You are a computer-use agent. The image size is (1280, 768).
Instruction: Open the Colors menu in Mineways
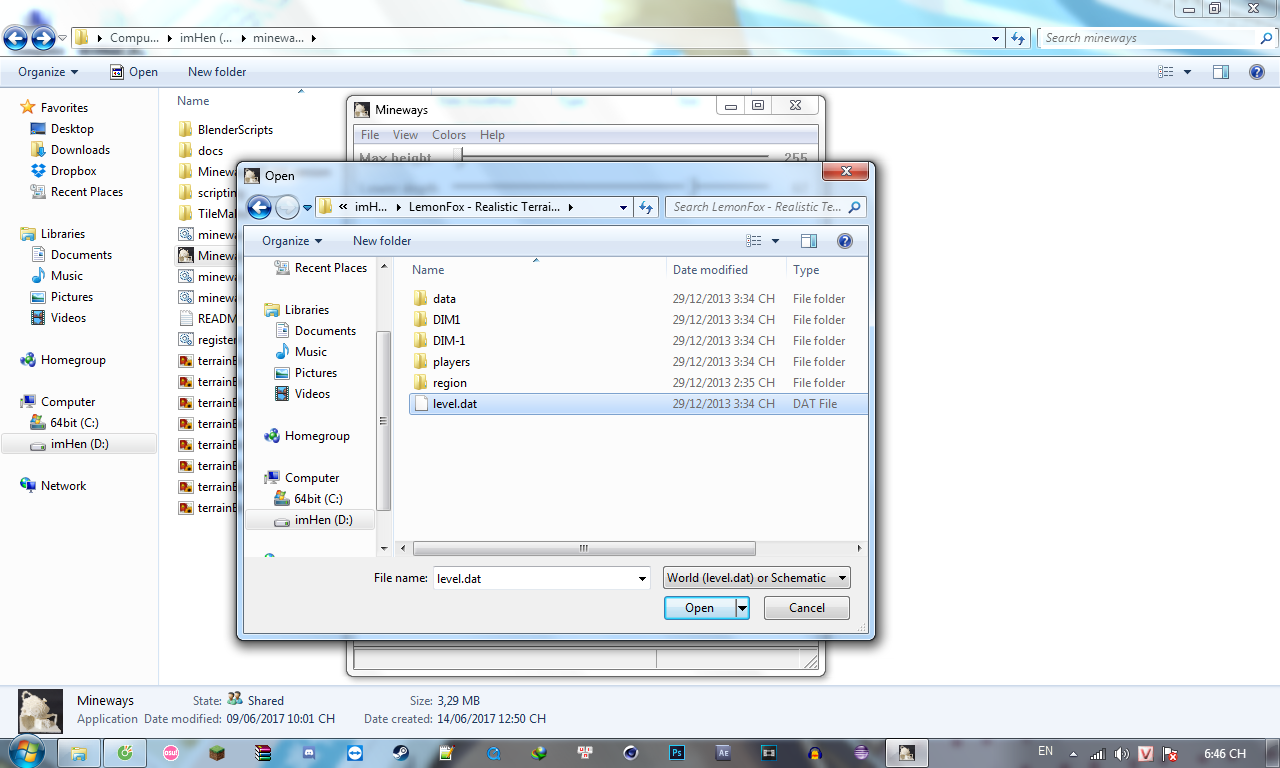tap(449, 135)
